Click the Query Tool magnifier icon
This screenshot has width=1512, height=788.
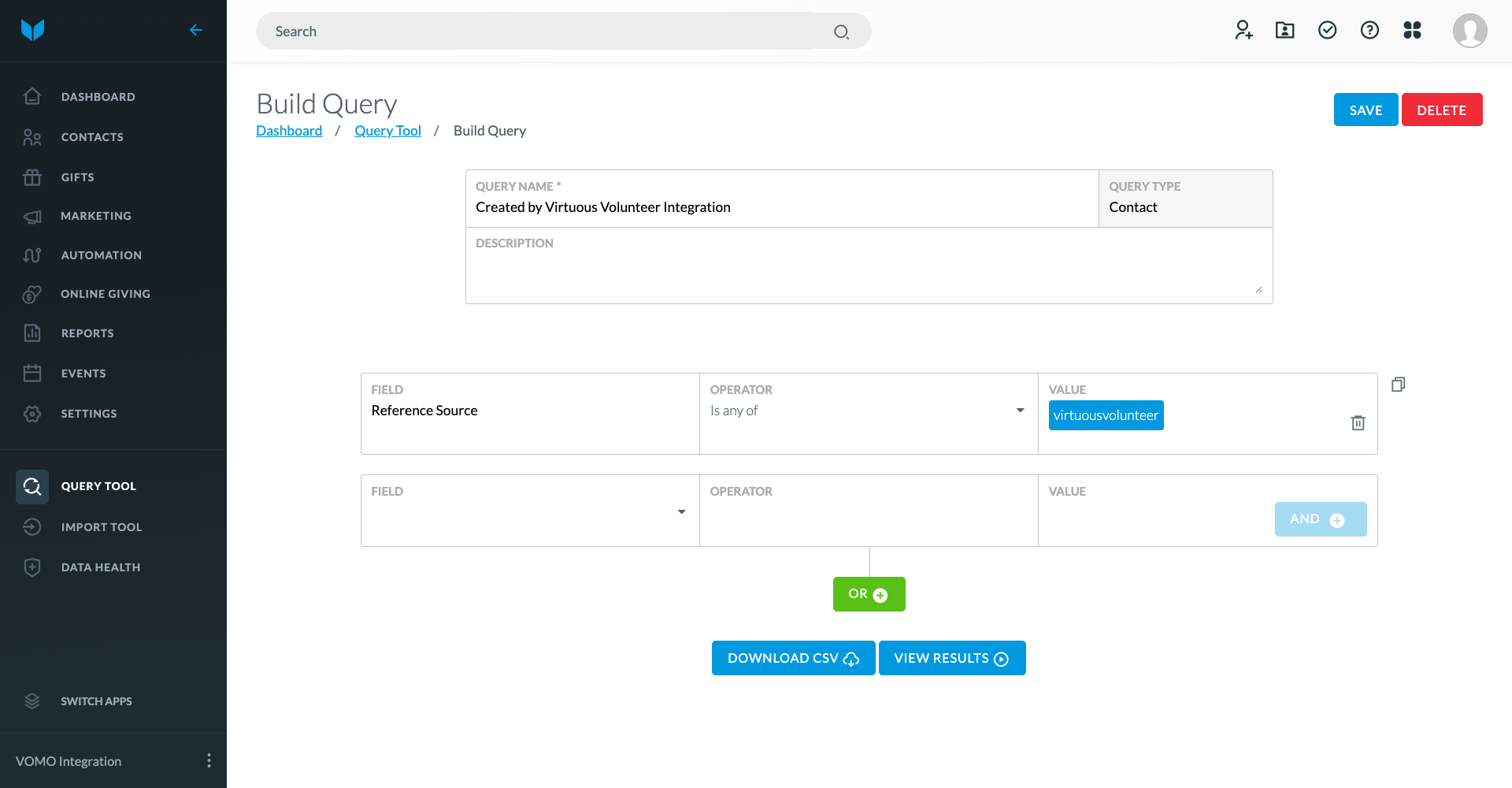click(32, 486)
